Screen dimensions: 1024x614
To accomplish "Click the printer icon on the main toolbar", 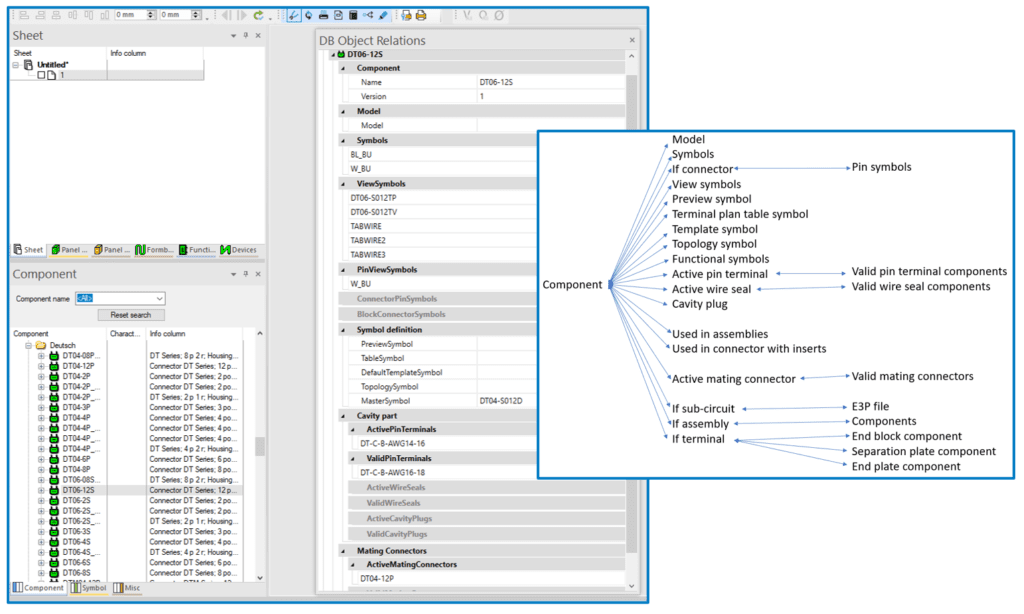I will tap(323, 14).
